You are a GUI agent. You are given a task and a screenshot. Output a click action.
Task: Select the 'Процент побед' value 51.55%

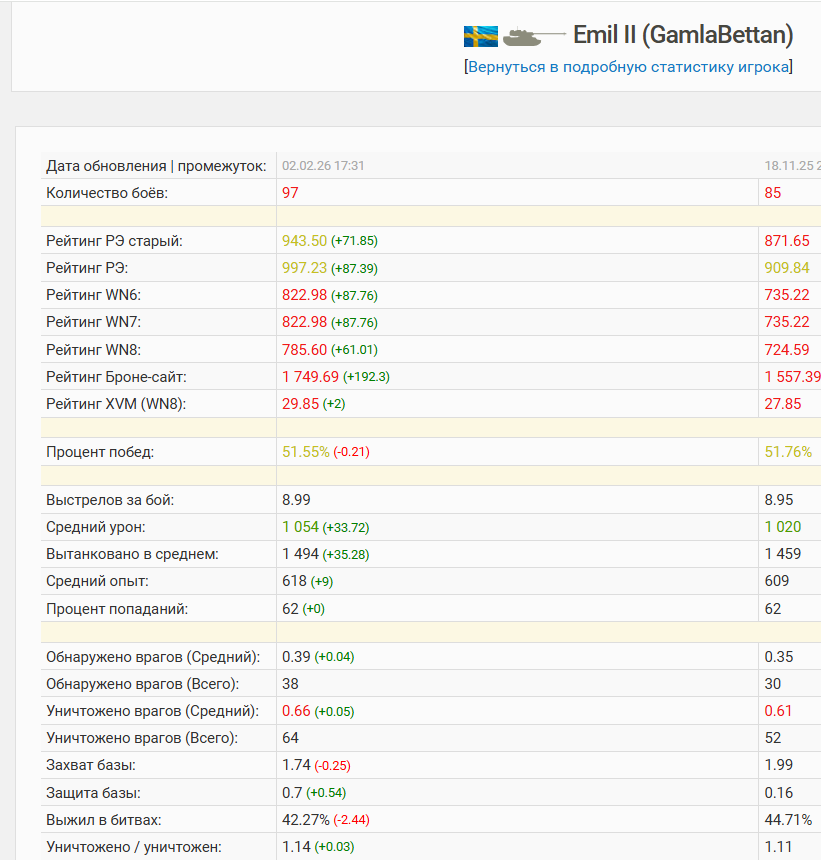(305, 452)
